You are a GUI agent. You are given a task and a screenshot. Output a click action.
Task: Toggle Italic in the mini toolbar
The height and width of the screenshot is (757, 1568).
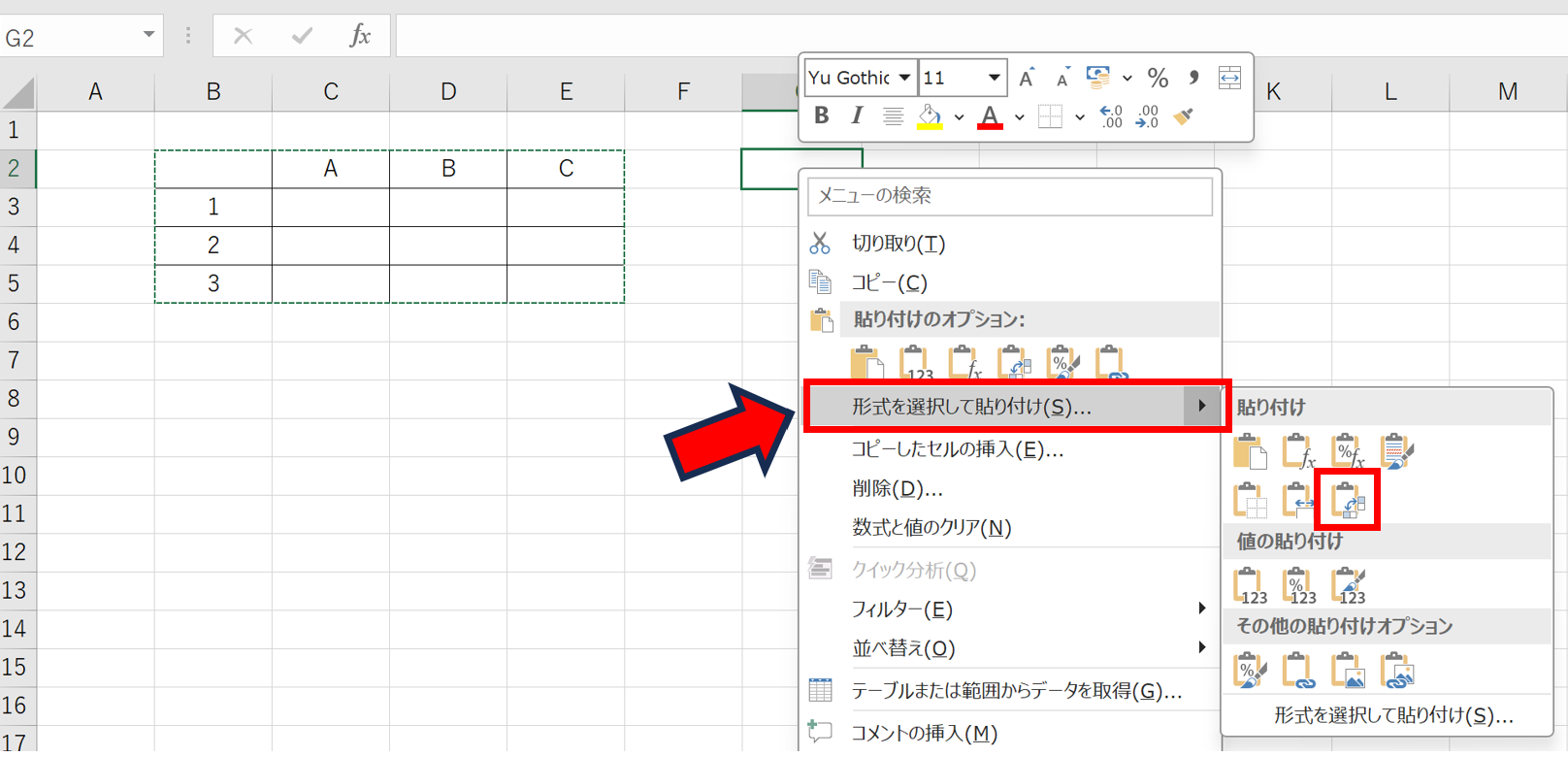857,116
